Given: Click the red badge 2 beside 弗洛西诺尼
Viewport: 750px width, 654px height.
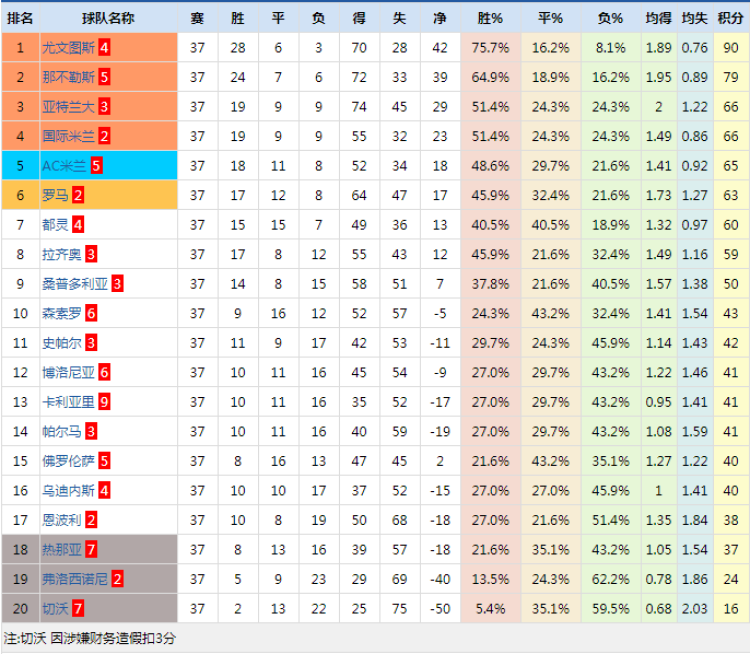Looking at the screenshot, I should 117,579.
